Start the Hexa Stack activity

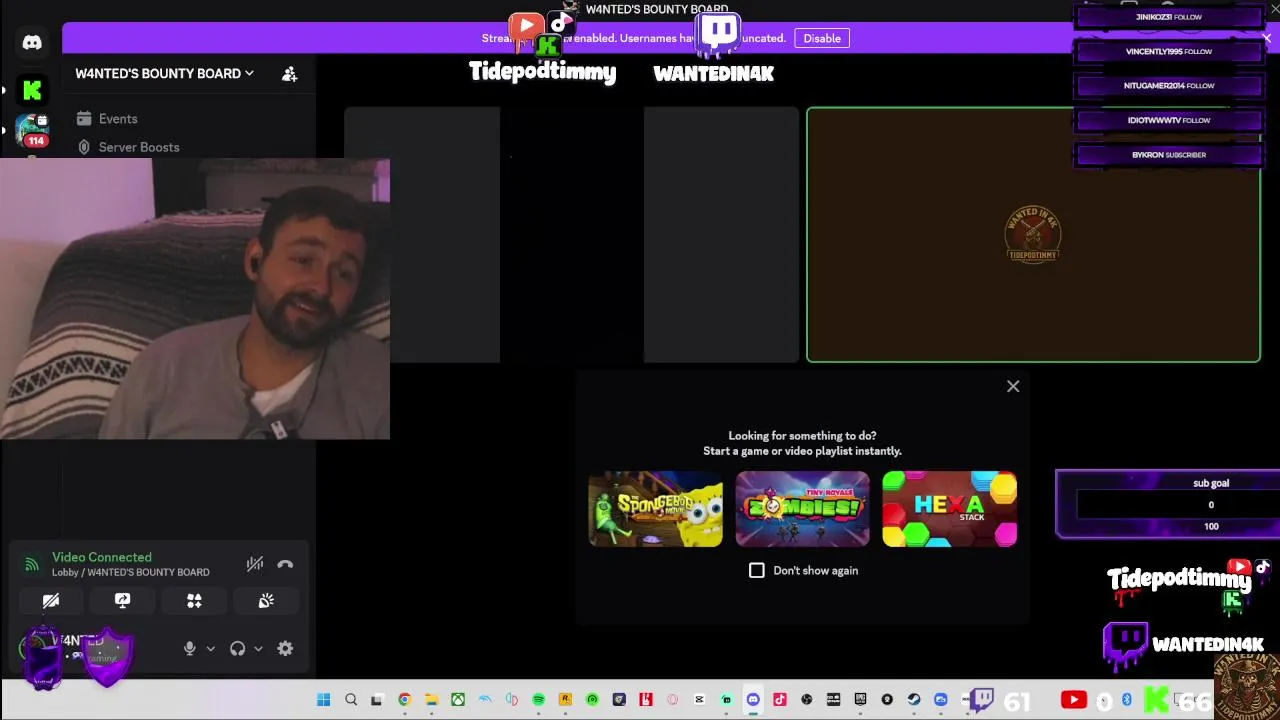949,509
